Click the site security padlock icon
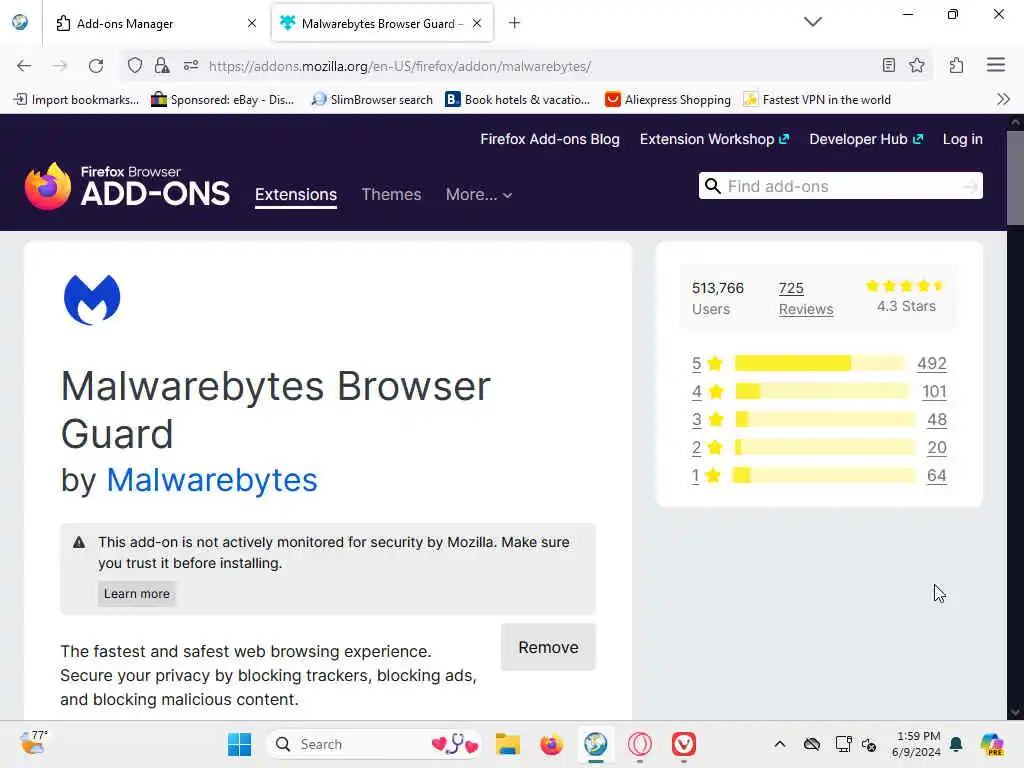This screenshot has width=1024, height=768. point(161,65)
